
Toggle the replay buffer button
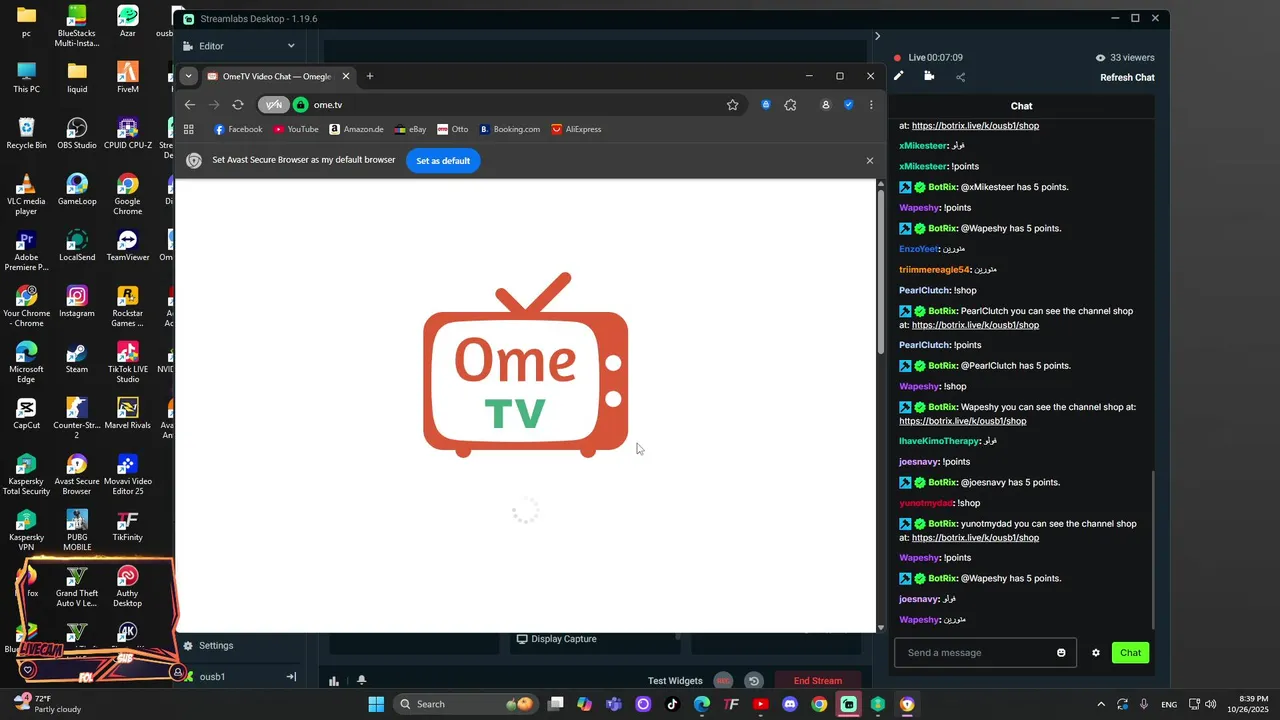tap(754, 681)
